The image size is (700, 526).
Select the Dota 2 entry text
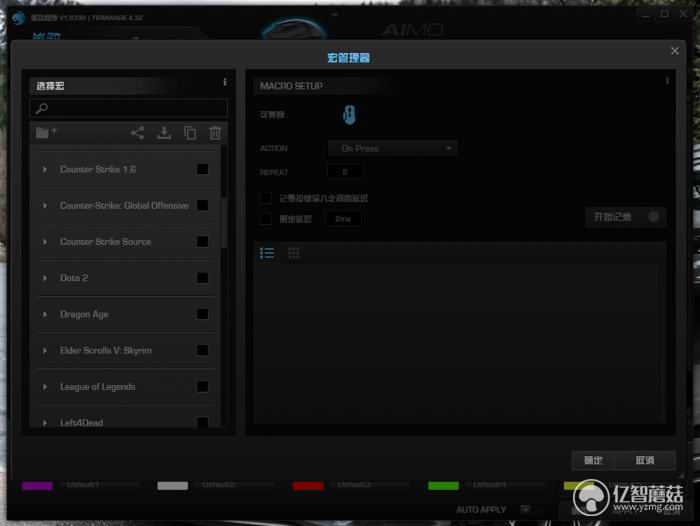coord(74,278)
